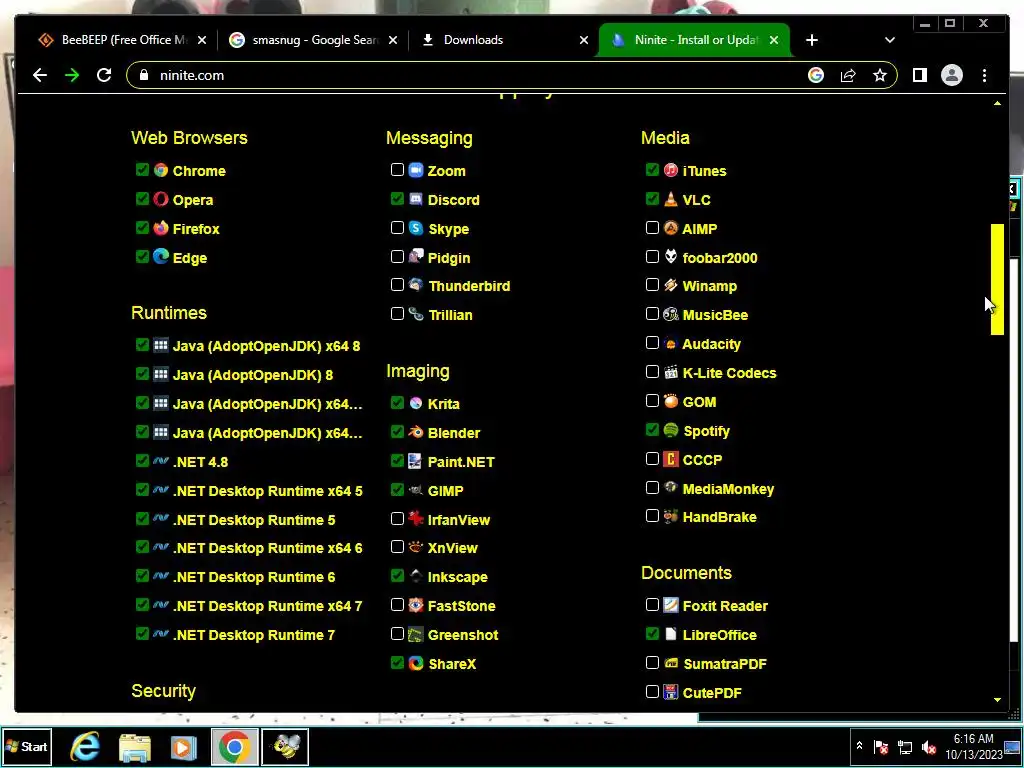
Task: Click the ShareX colorful icon
Action: (x=416, y=664)
